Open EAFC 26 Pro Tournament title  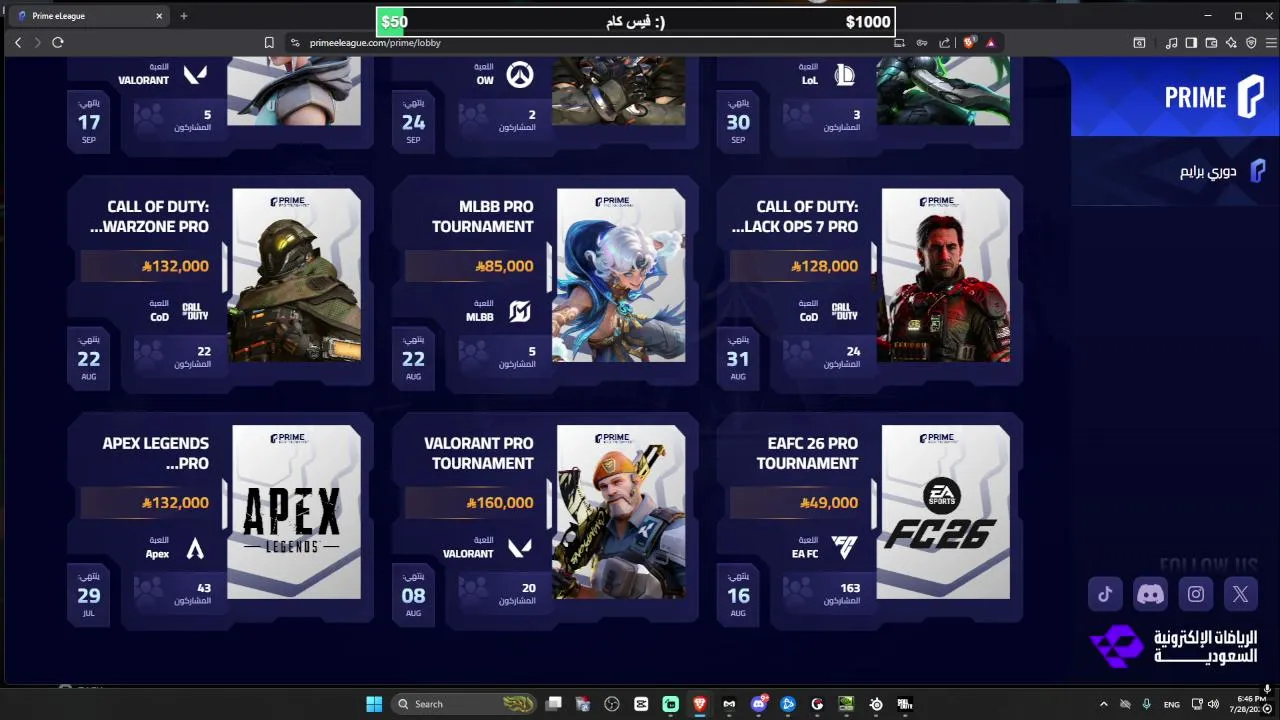click(x=807, y=453)
